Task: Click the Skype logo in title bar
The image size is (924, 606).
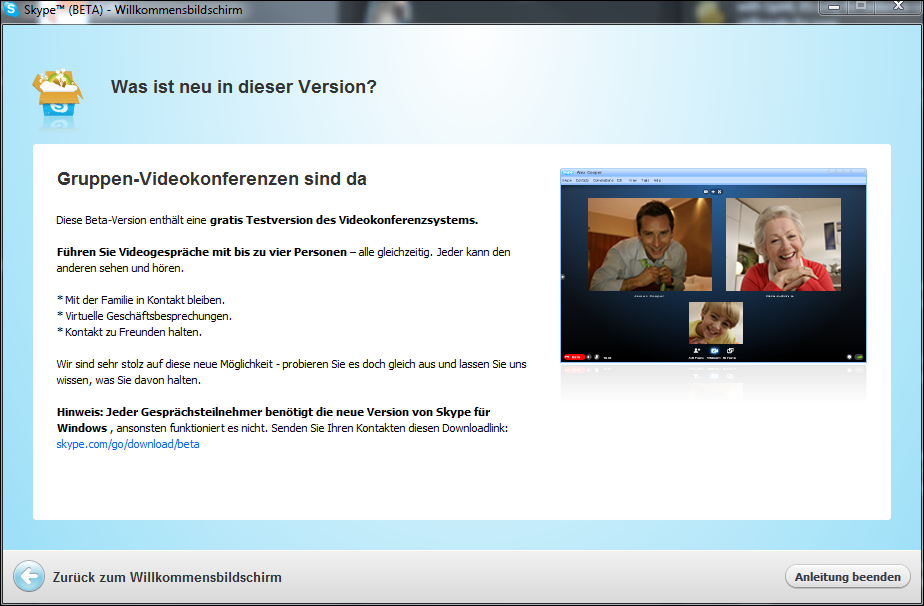Action: [x=11, y=9]
